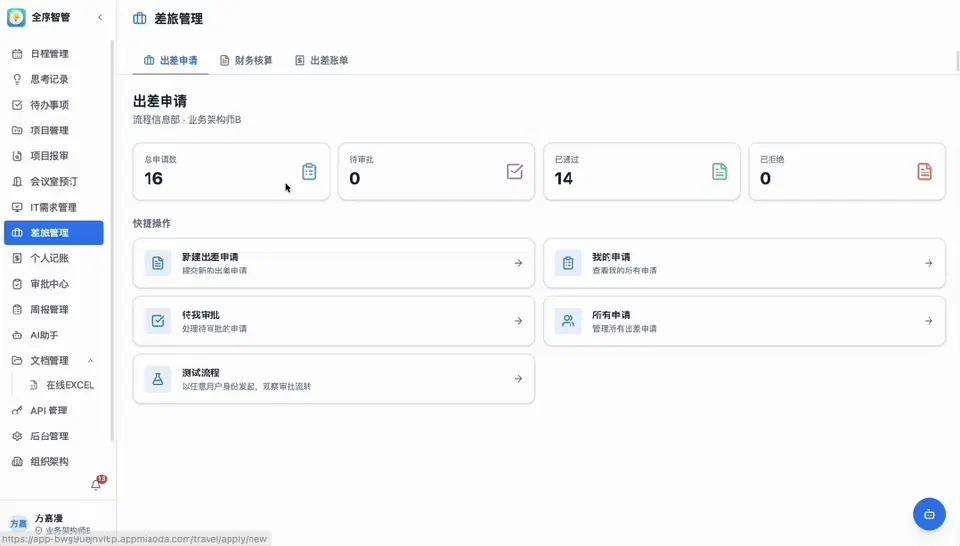Click the 总申请数 statistics card
The width and height of the screenshot is (960, 546).
(x=231, y=171)
